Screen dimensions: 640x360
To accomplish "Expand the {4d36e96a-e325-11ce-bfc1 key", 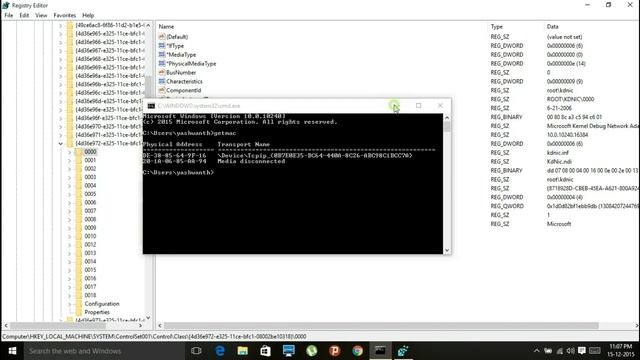I will [60, 76].
